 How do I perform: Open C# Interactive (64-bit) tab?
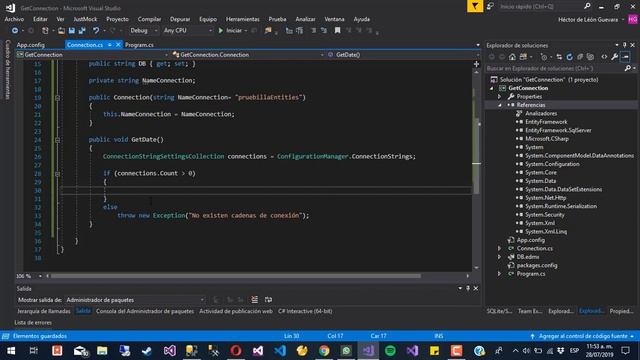(305, 311)
